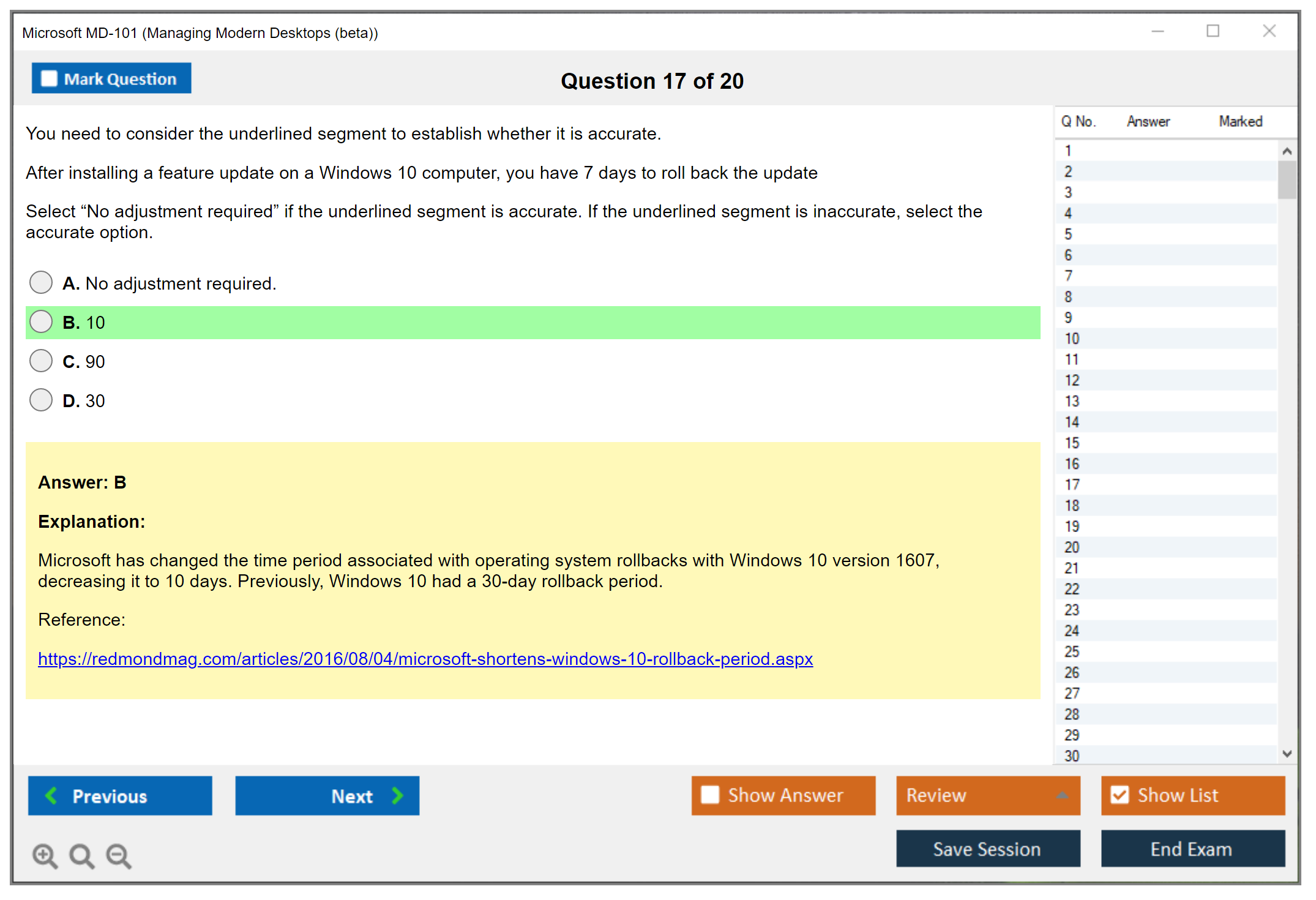
Task: Choose radio option B with value 10
Action: 41,322
